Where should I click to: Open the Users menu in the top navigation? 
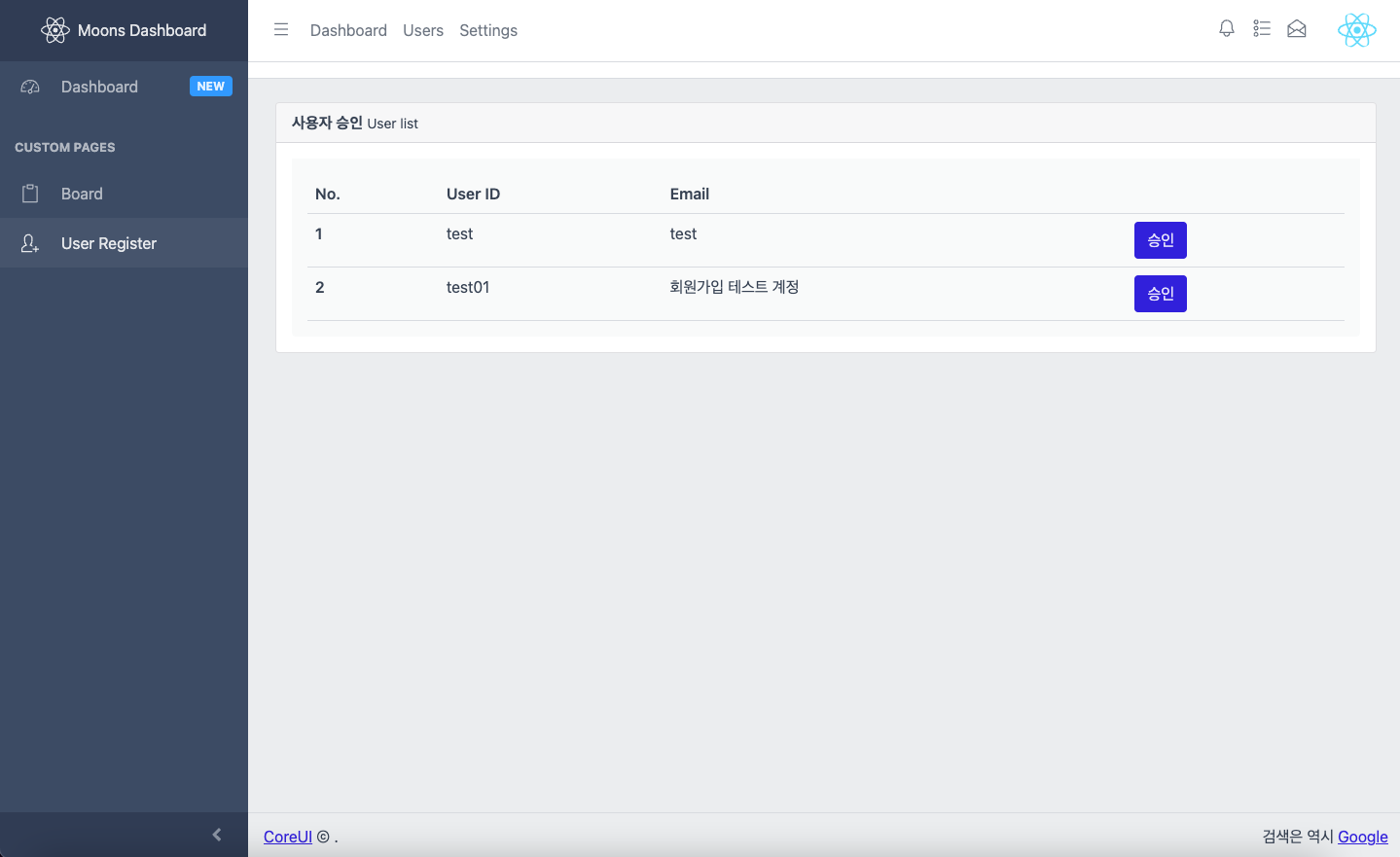coord(422,30)
